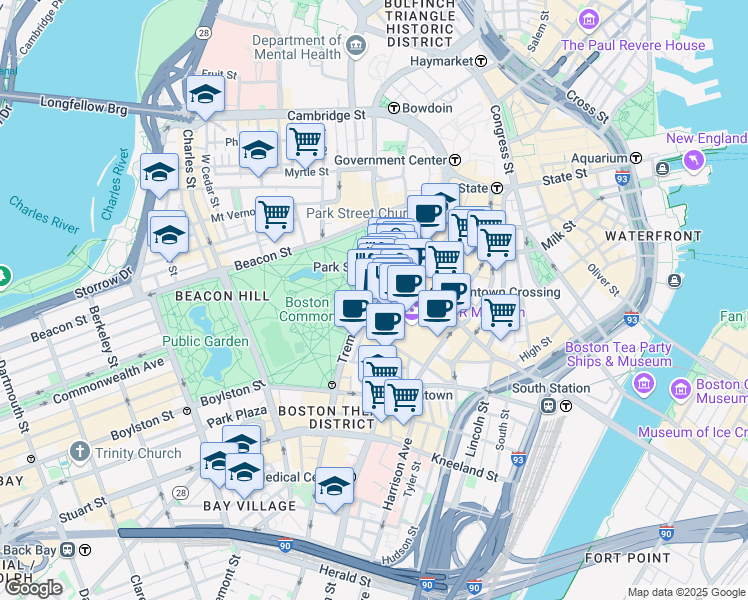Click the Trinity Church cross pin
The width and height of the screenshot is (748, 600).
click(x=79, y=451)
